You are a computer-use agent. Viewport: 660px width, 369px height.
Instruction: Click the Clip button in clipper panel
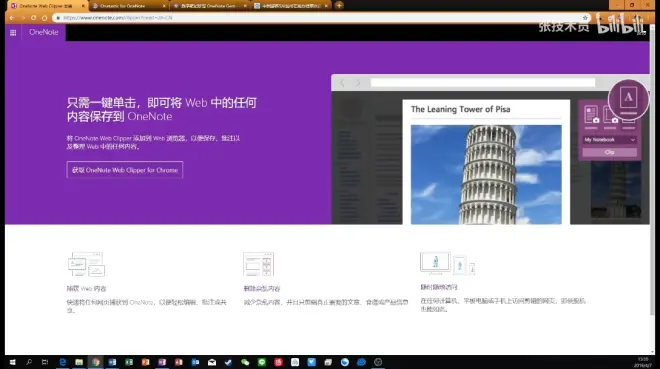(609, 152)
